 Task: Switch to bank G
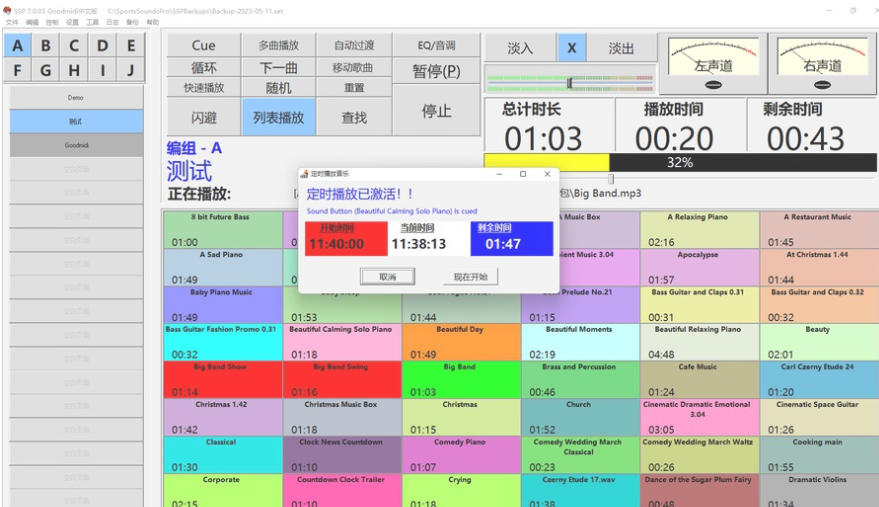46,70
